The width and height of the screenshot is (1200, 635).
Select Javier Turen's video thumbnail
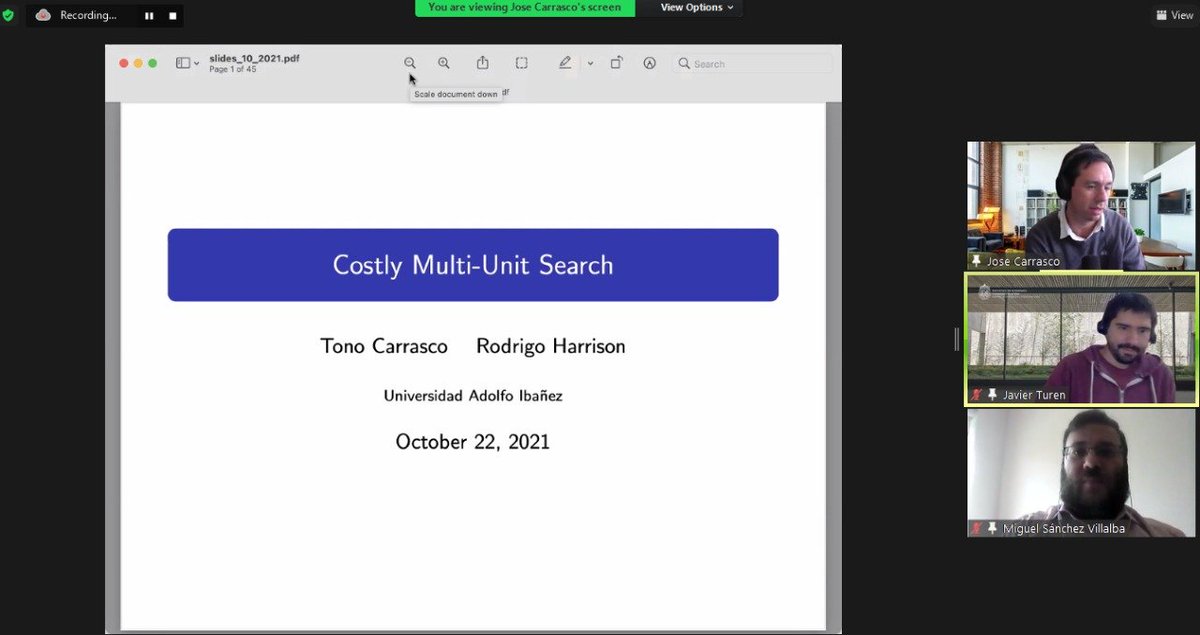point(1081,339)
